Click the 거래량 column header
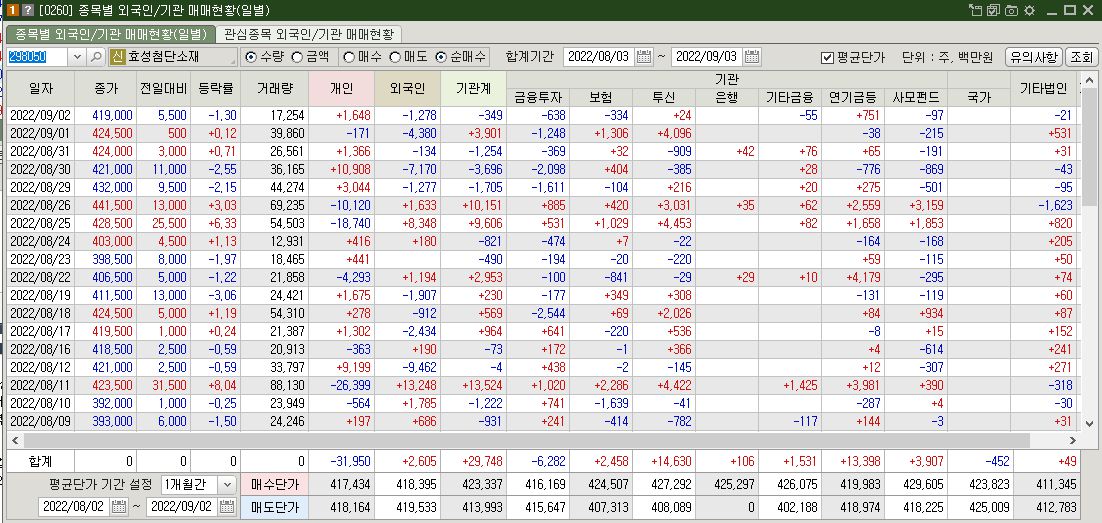The width and height of the screenshot is (1102, 523). pos(274,89)
